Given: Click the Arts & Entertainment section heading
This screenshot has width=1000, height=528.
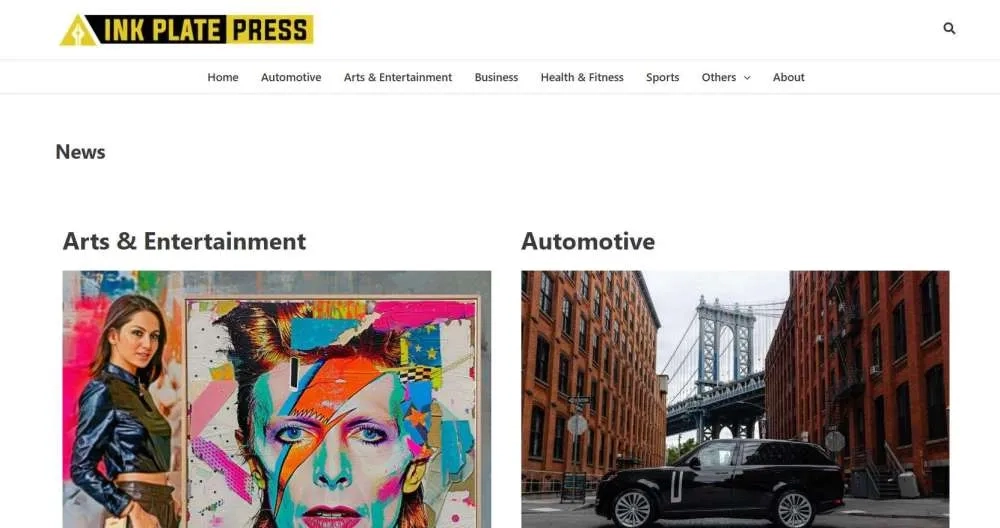Looking at the screenshot, I should tap(184, 241).
